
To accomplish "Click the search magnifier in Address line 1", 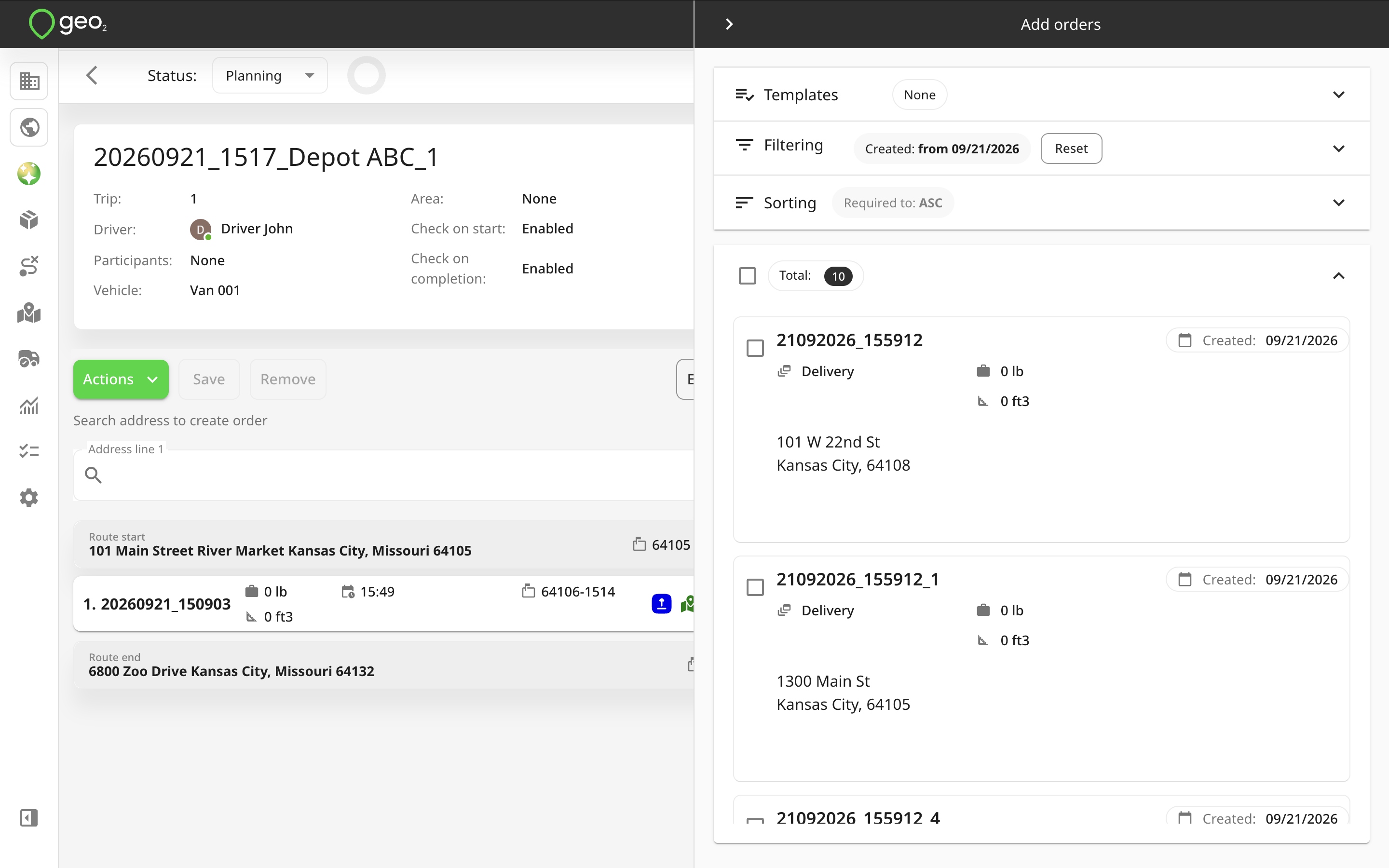I will pos(93,475).
